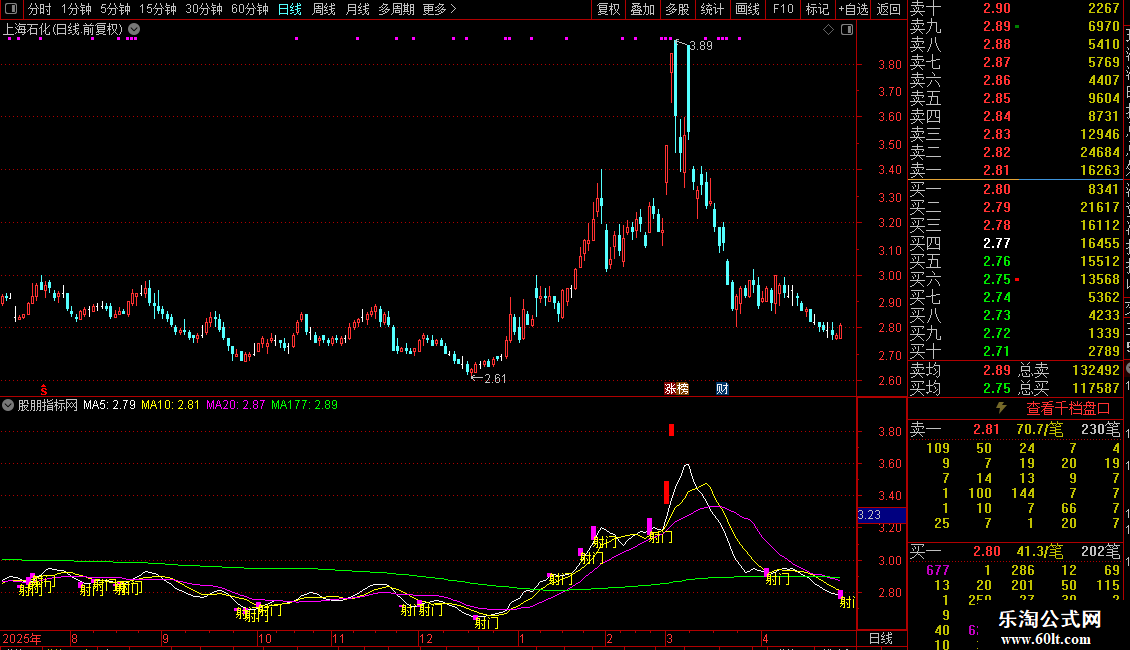Select the 15分钟 period tab

tap(158, 9)
